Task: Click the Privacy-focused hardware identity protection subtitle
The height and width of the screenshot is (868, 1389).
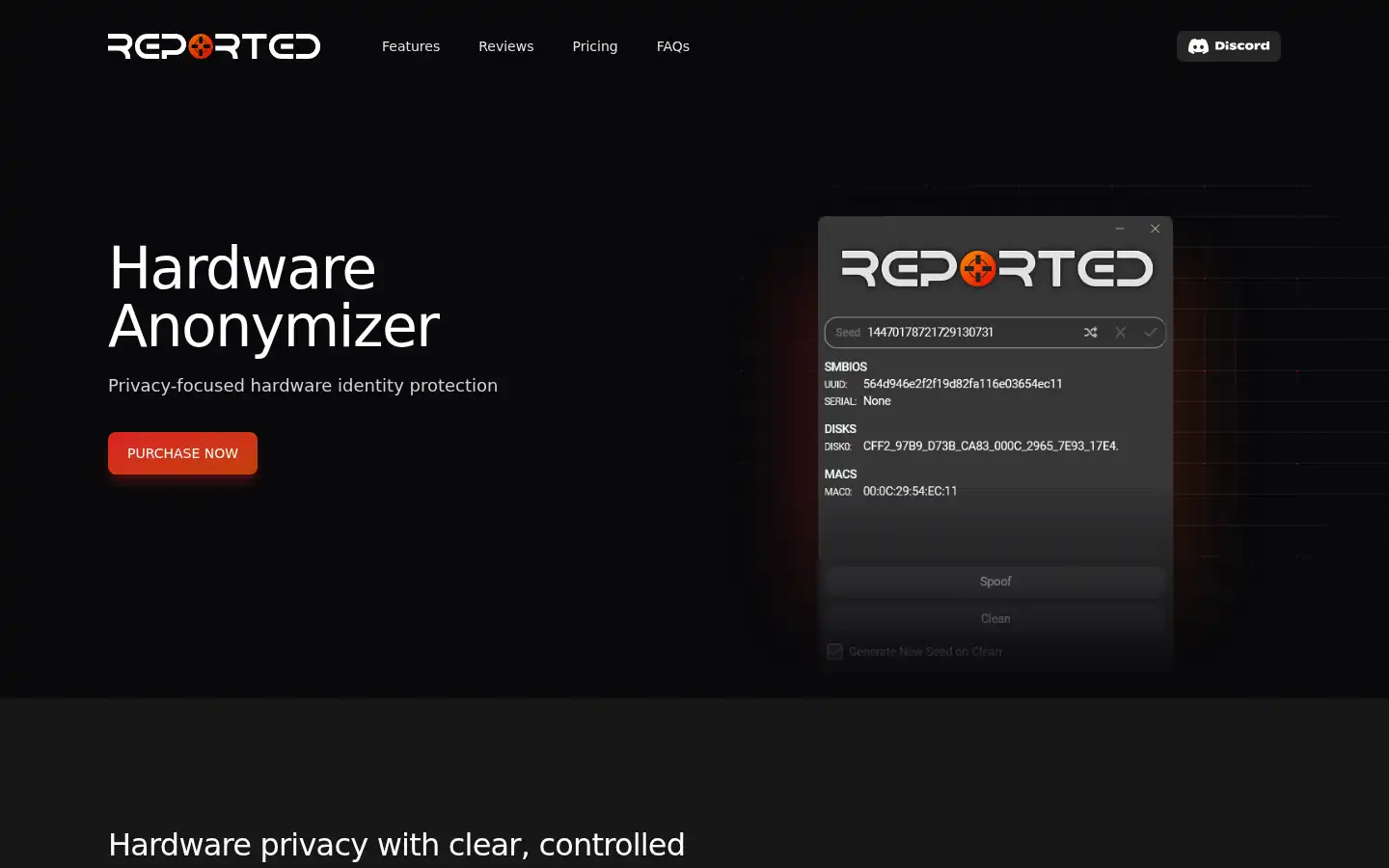Action: click(303, 386)
